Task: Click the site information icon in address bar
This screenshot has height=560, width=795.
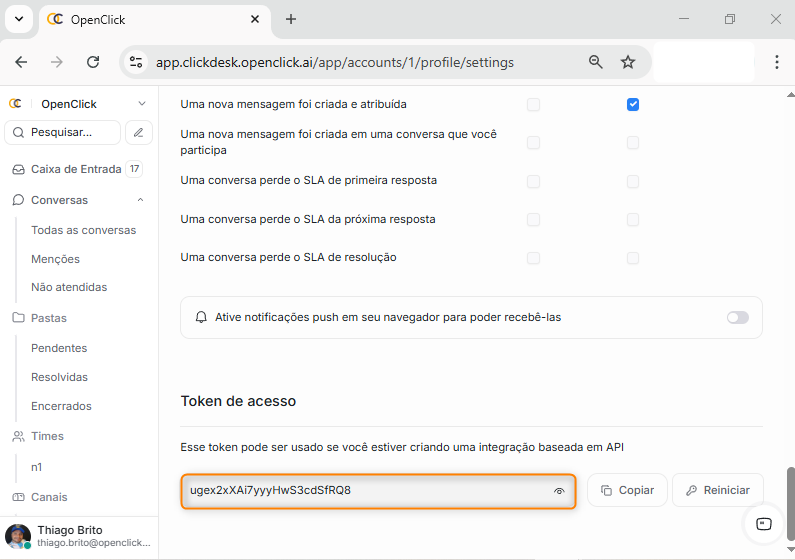Action: [x=136, y=62]
